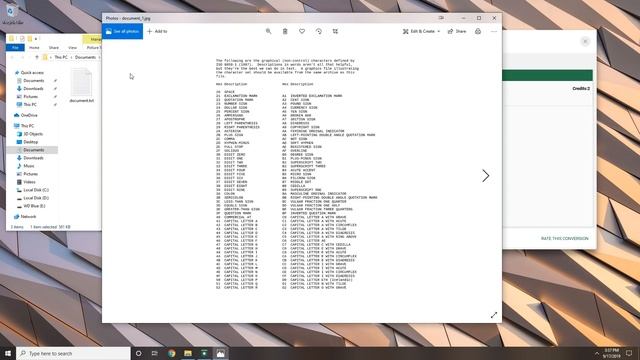Click the document image in Photos viewer
640x360 pixels.
coord(297,174)
